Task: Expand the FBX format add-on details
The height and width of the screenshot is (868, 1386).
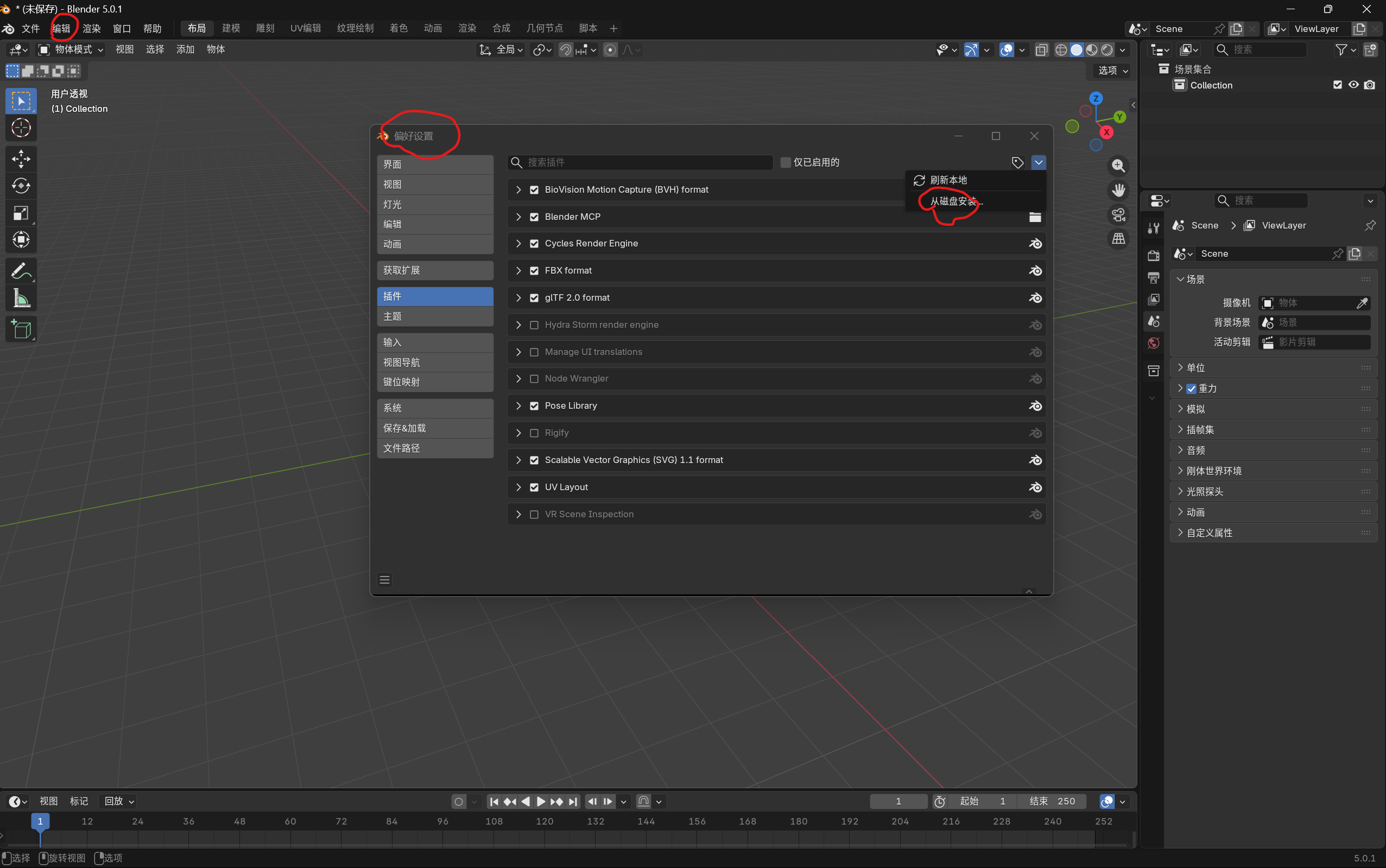Action: 518,271
